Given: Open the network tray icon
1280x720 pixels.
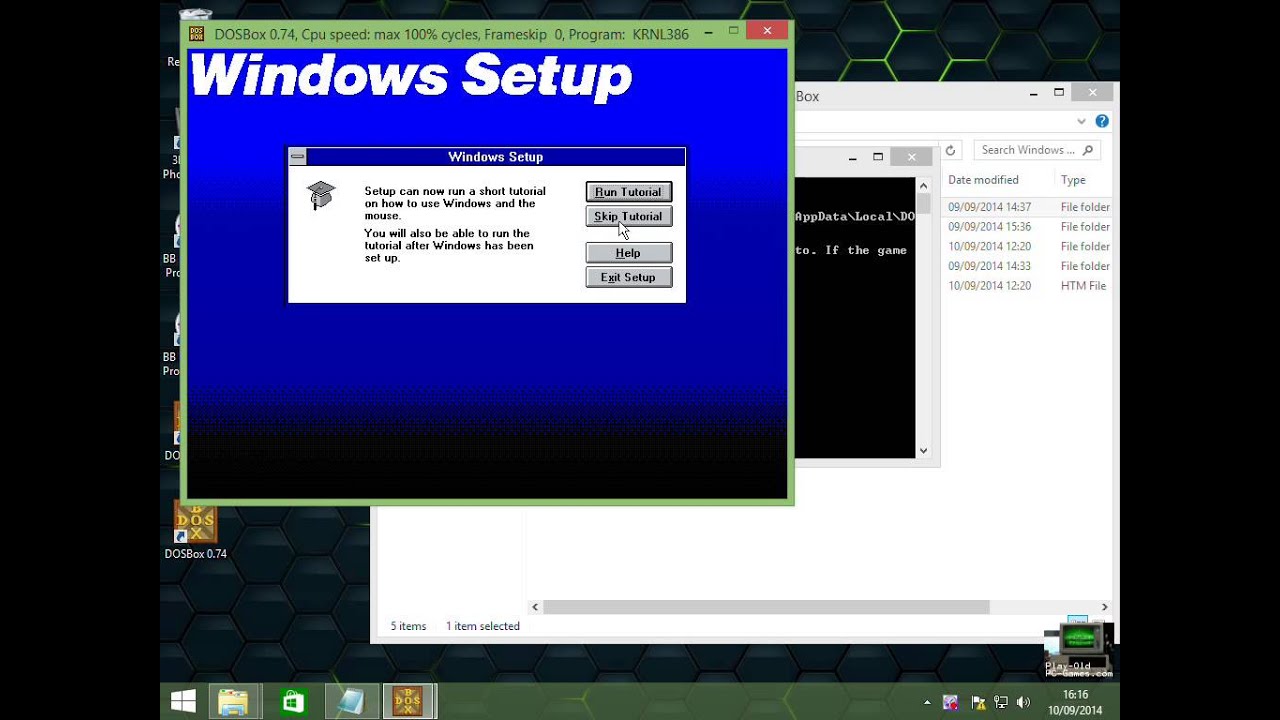Looking at the screenshot, I should [1001, 703].
